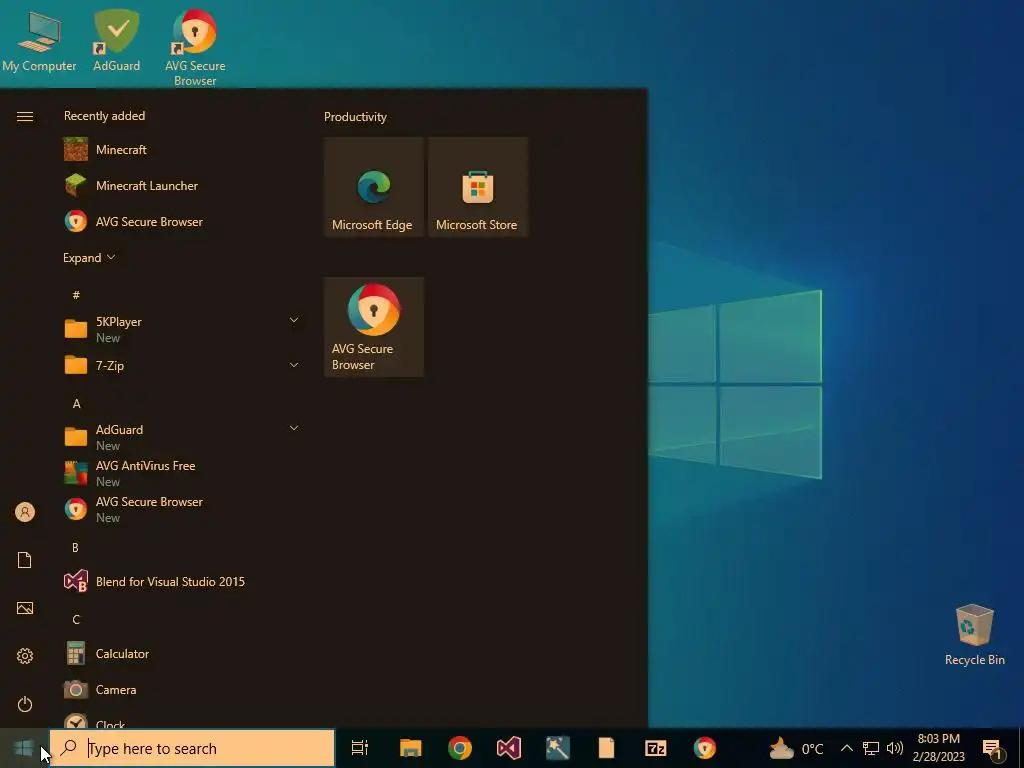Open File Explorer from the taskbar

click(411, 748)
